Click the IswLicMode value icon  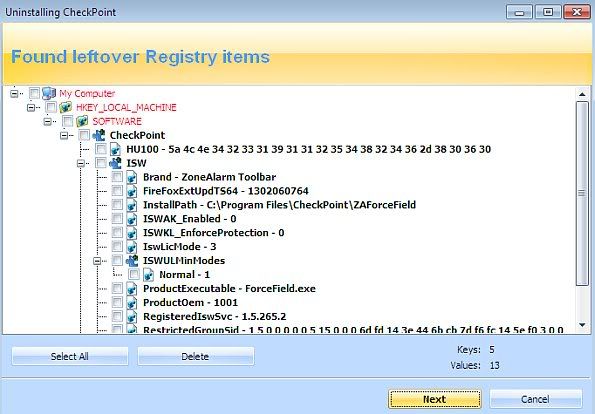[132, 247]
